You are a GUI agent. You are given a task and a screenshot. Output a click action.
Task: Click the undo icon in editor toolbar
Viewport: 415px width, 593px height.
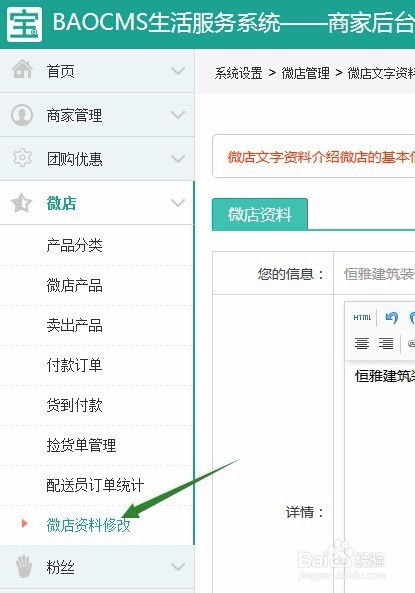click(x=392, y=318)
